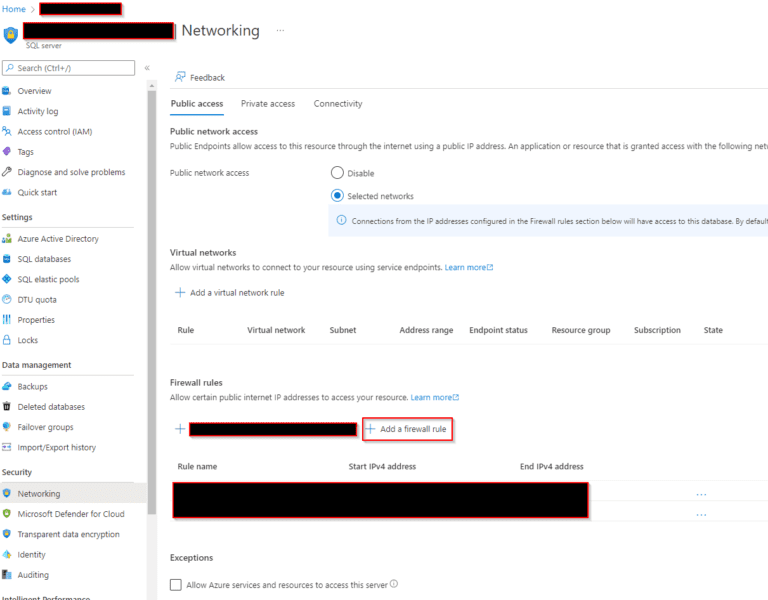The image size is (768, 600).
Task: Click the sidebar Search input field
Action: click(x=74, y=68)
